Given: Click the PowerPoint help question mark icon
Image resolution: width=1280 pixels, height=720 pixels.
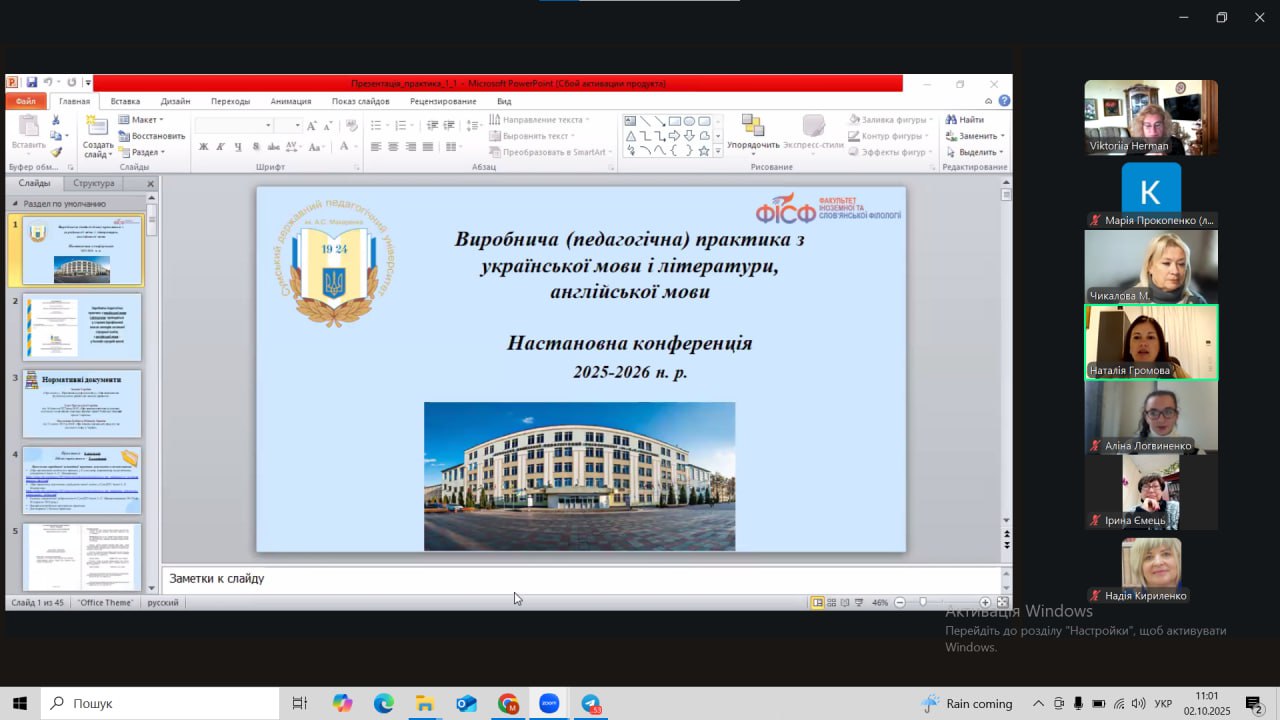Looking at the screenshot, I should (1004, 101).
